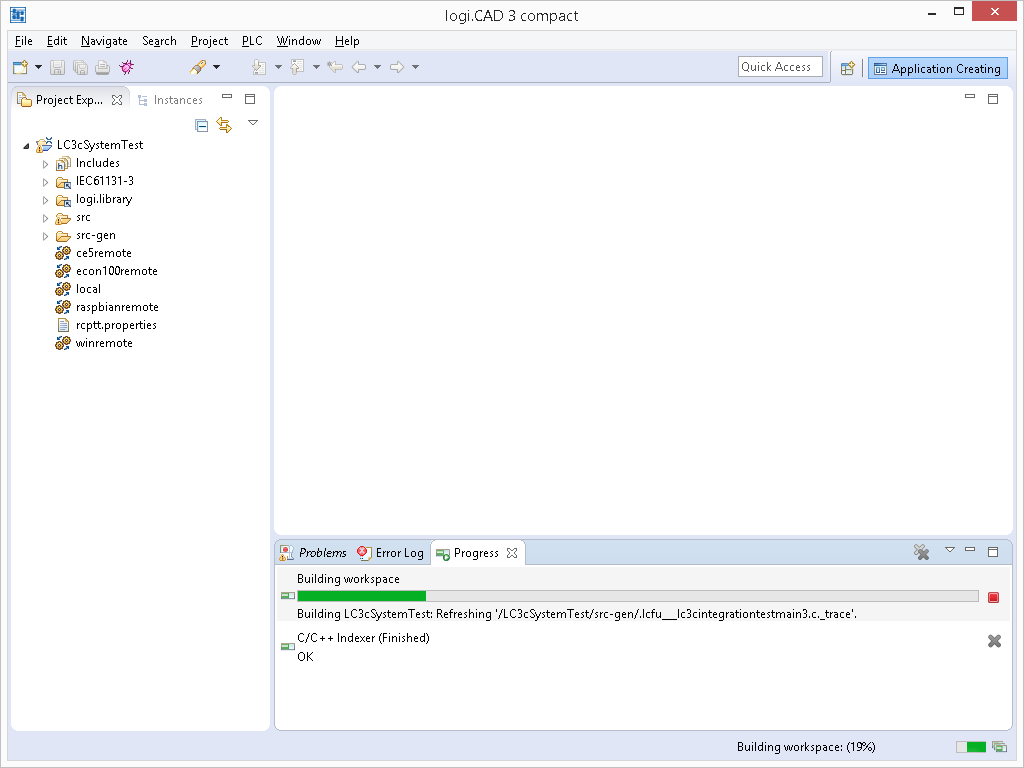
Task: Switch to the Instances tab
Action: [170, 100]
